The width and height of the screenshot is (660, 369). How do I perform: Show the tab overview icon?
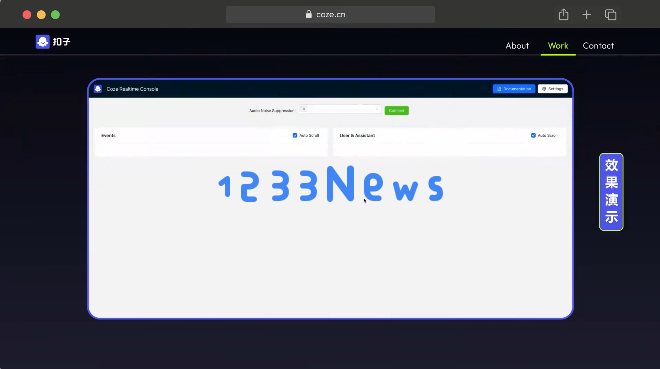[x=610, y=15]
